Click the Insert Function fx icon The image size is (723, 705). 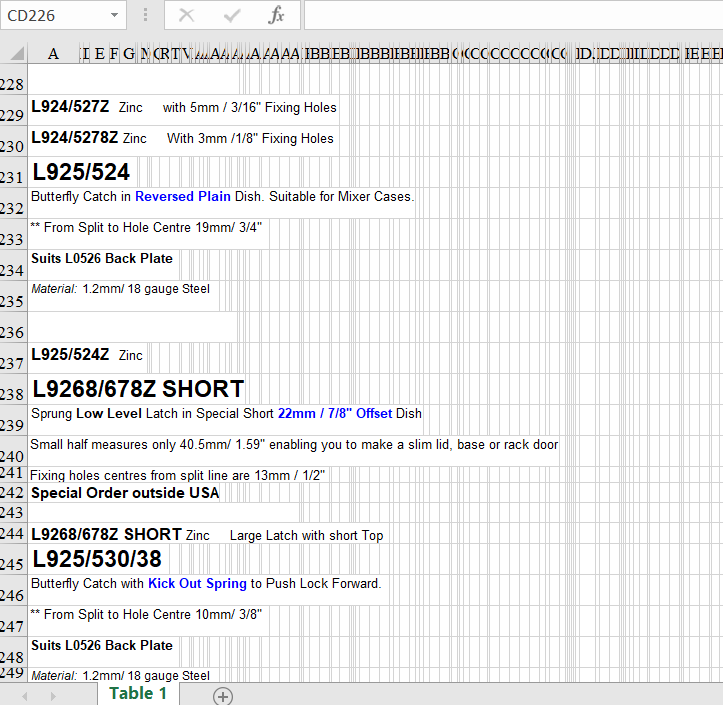coord(277,15)
